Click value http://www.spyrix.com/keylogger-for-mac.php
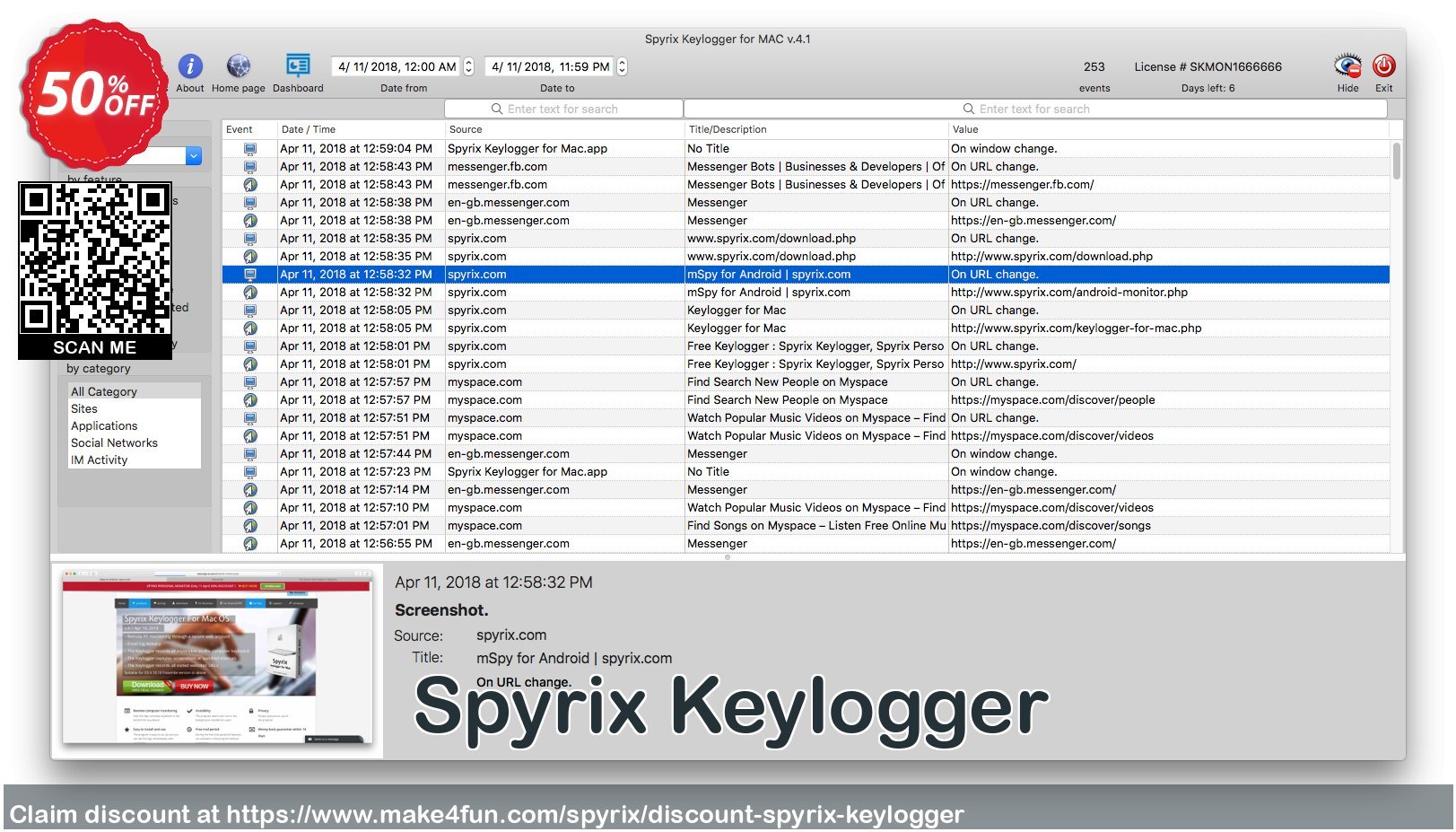Screen dimensions: 1456x832 (x=1077, y=328)
